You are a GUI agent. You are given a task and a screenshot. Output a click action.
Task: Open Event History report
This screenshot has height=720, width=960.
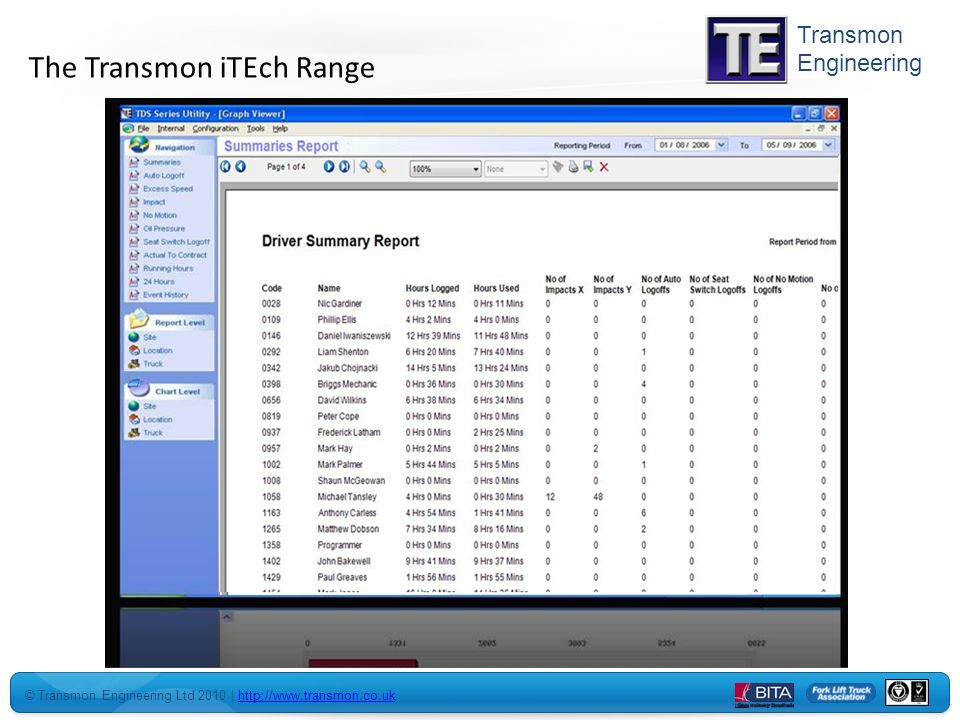point(165,294)
